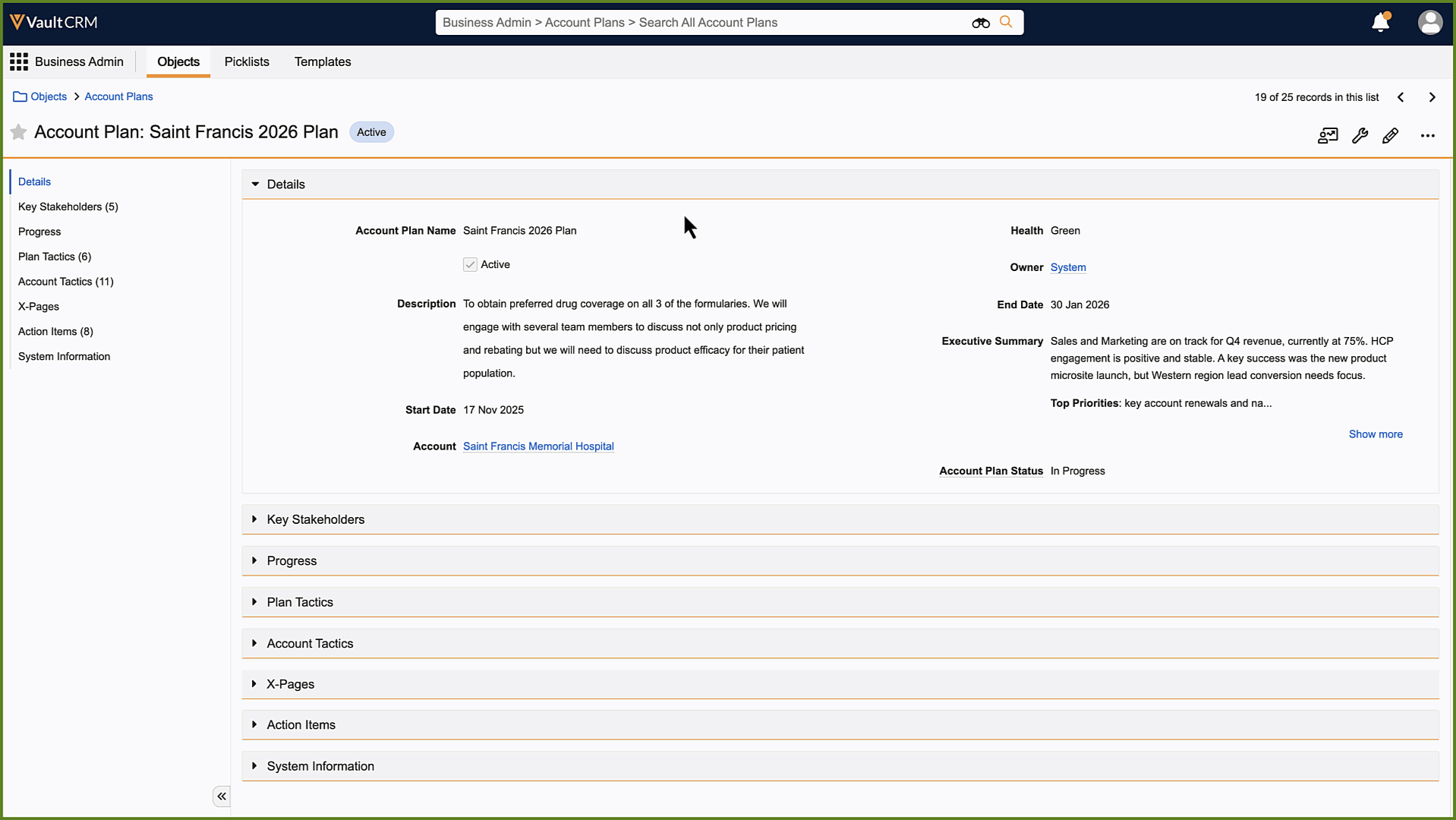Favorite this account plan with the star
This screenshot has height=820, width=1456.
point(19,132)
